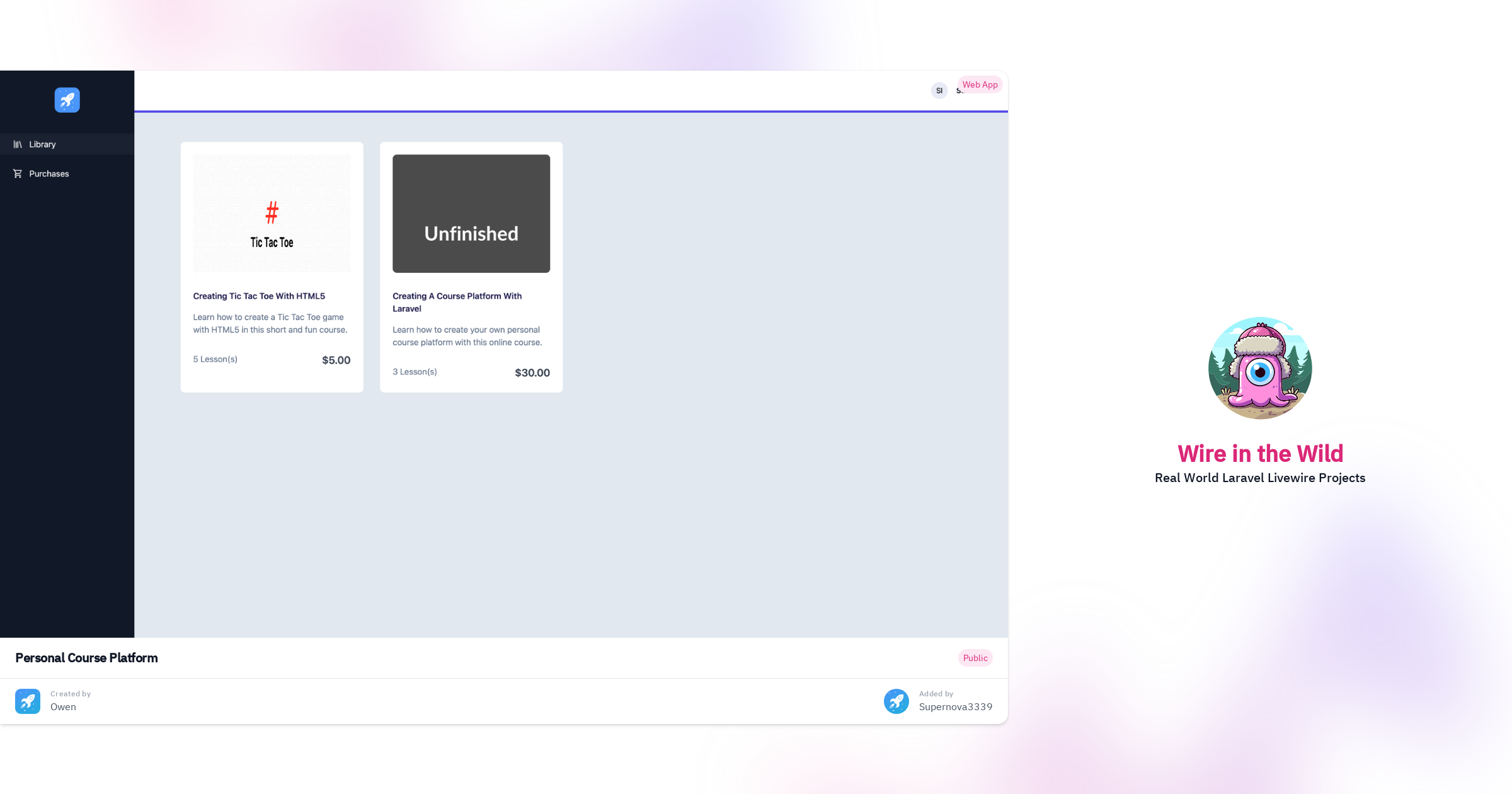Open Creating Tic Tac Toe With HTML5 title

pos(259,296)
